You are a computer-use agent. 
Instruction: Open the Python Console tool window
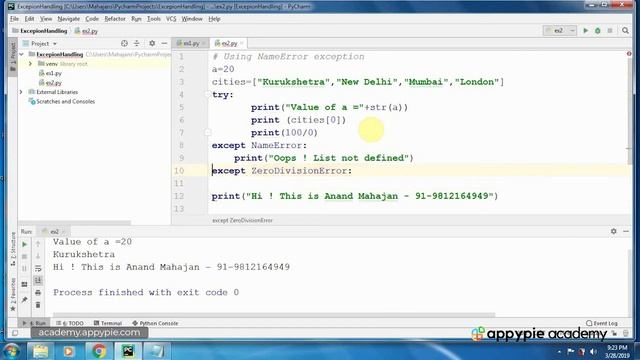(155, 323)
